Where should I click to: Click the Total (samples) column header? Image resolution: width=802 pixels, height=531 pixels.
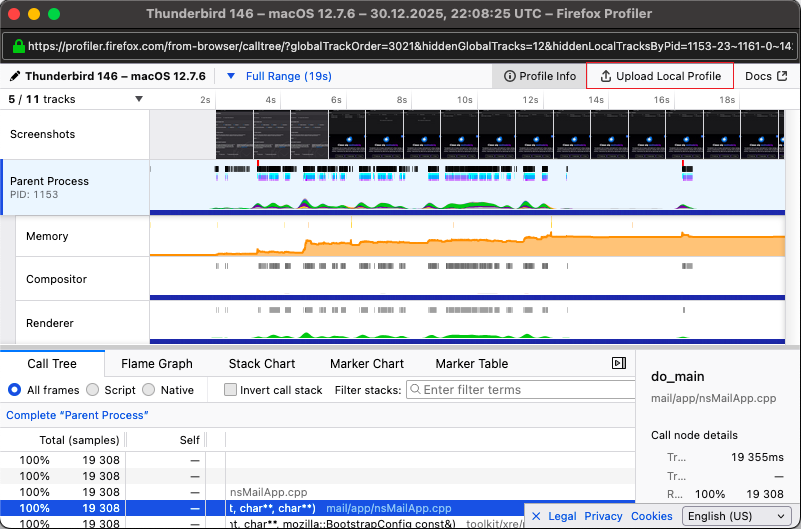[79, 440]
